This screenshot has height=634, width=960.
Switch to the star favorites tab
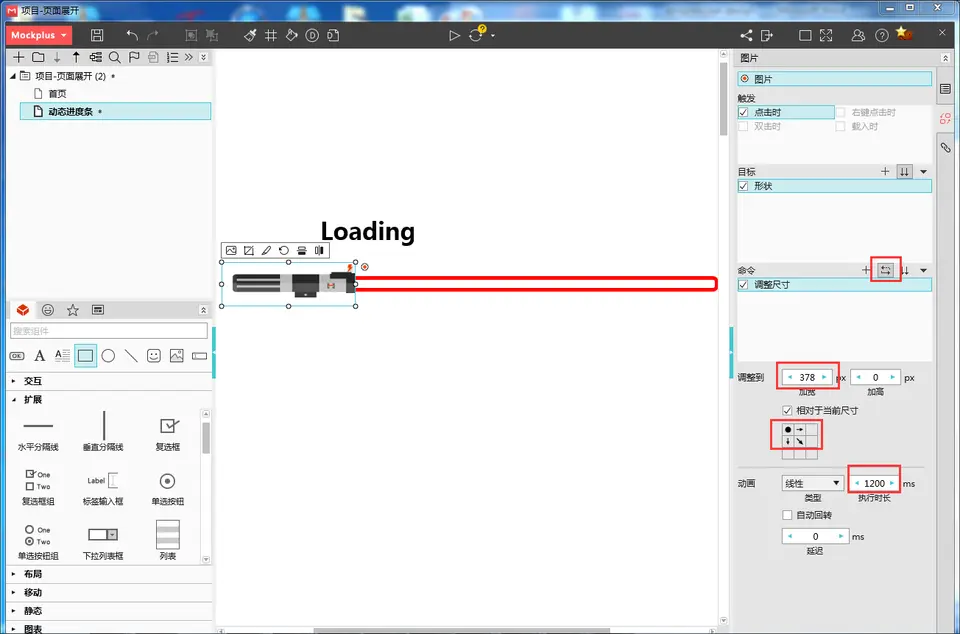click(73, 310)
